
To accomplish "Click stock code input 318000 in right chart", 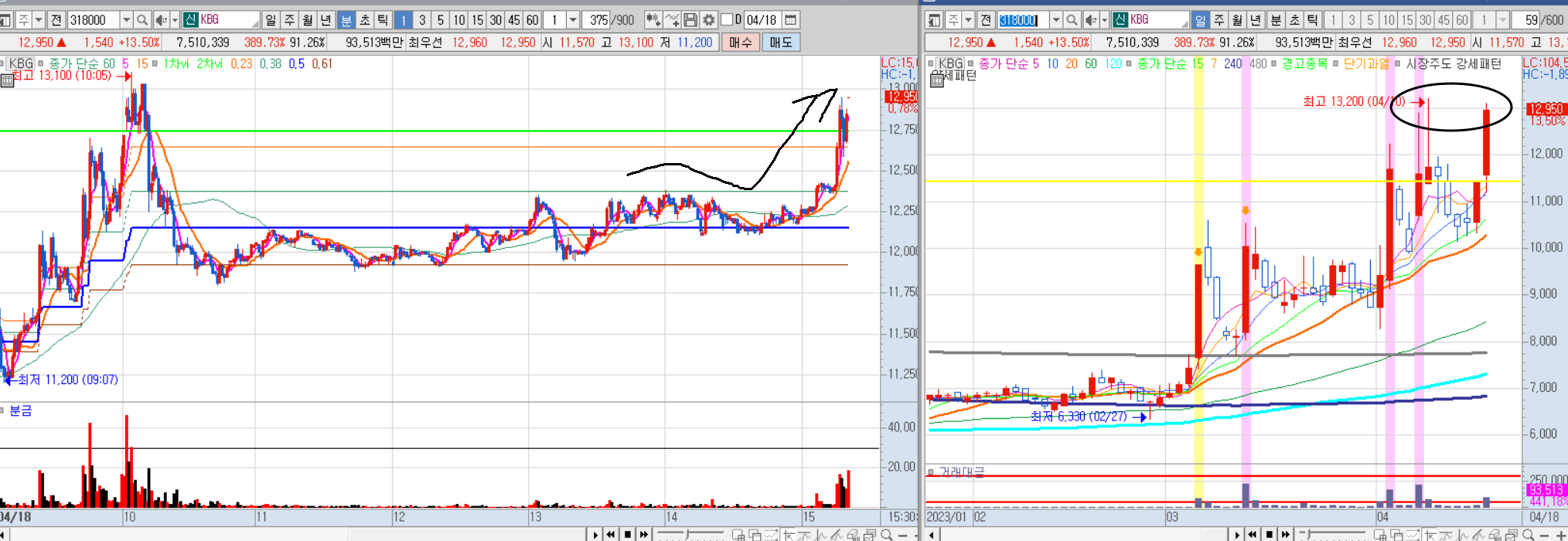I will tap(1022, 20).
